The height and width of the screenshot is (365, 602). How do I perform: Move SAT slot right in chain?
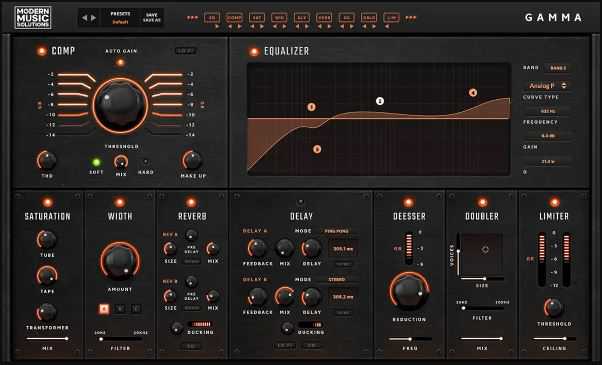(x=262, y=26)
